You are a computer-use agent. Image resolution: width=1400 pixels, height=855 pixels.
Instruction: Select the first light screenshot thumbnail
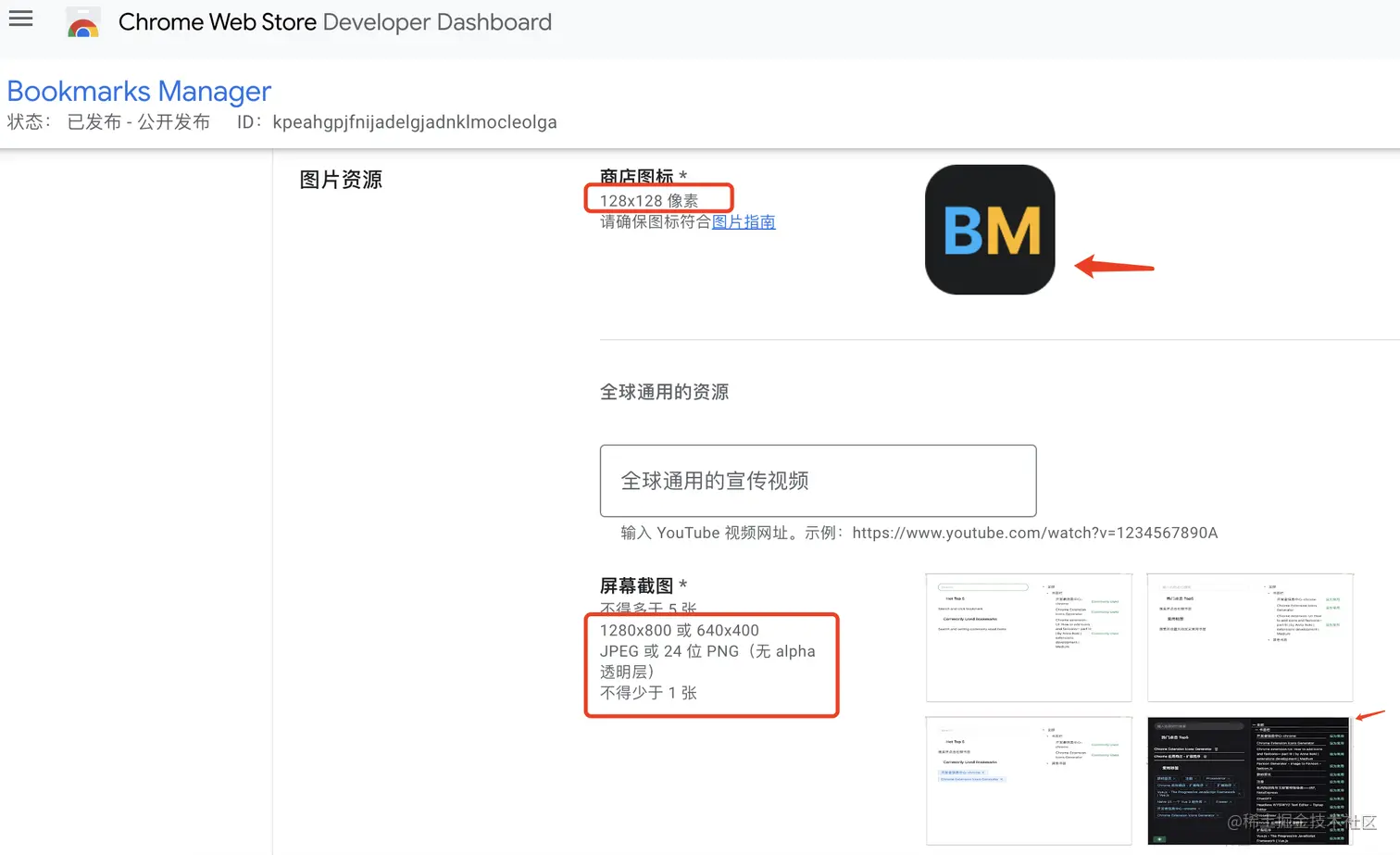[x=1029, y=637]
